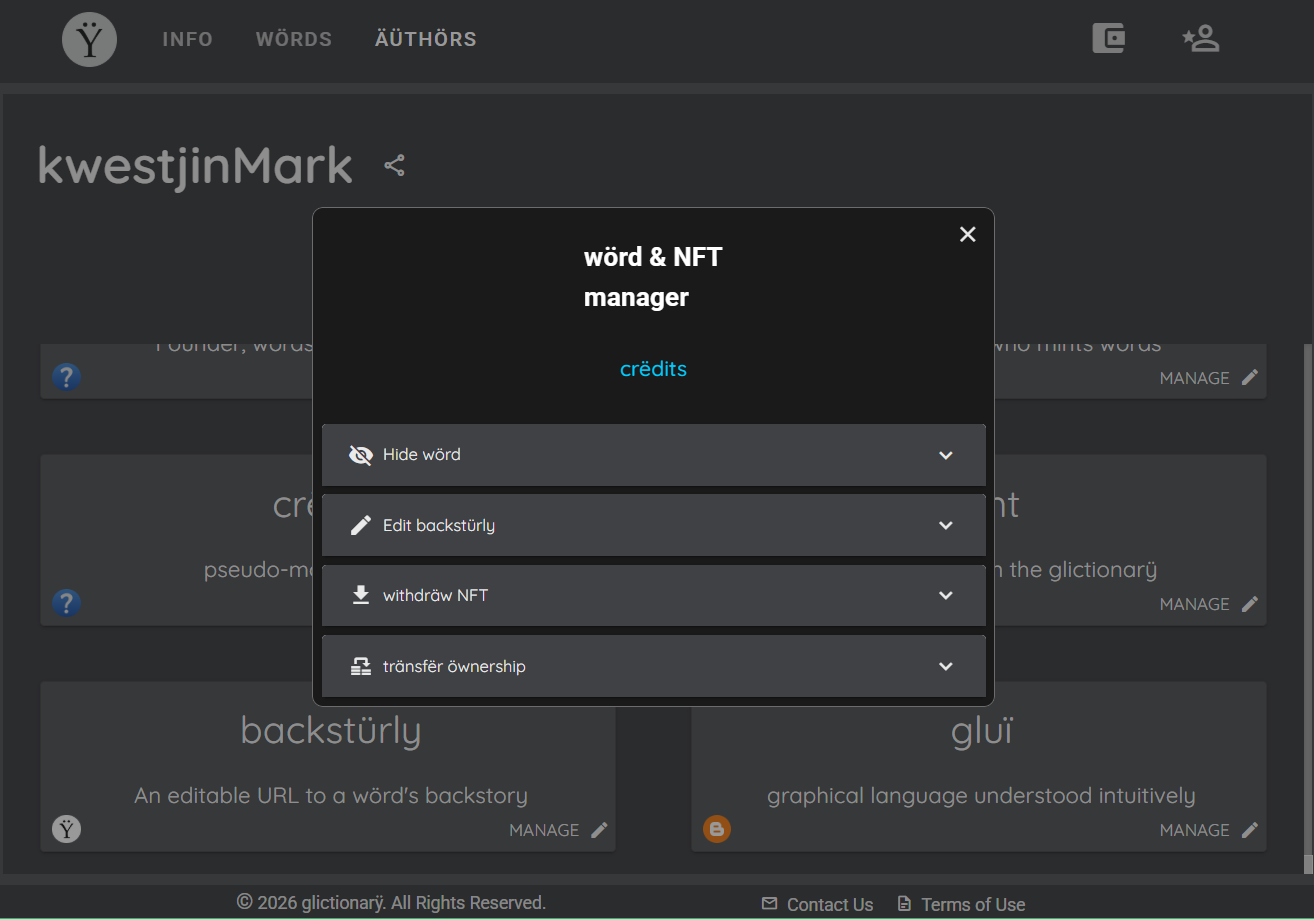Expand the Edit backstürly section
1314x919 pixels.
654,525
